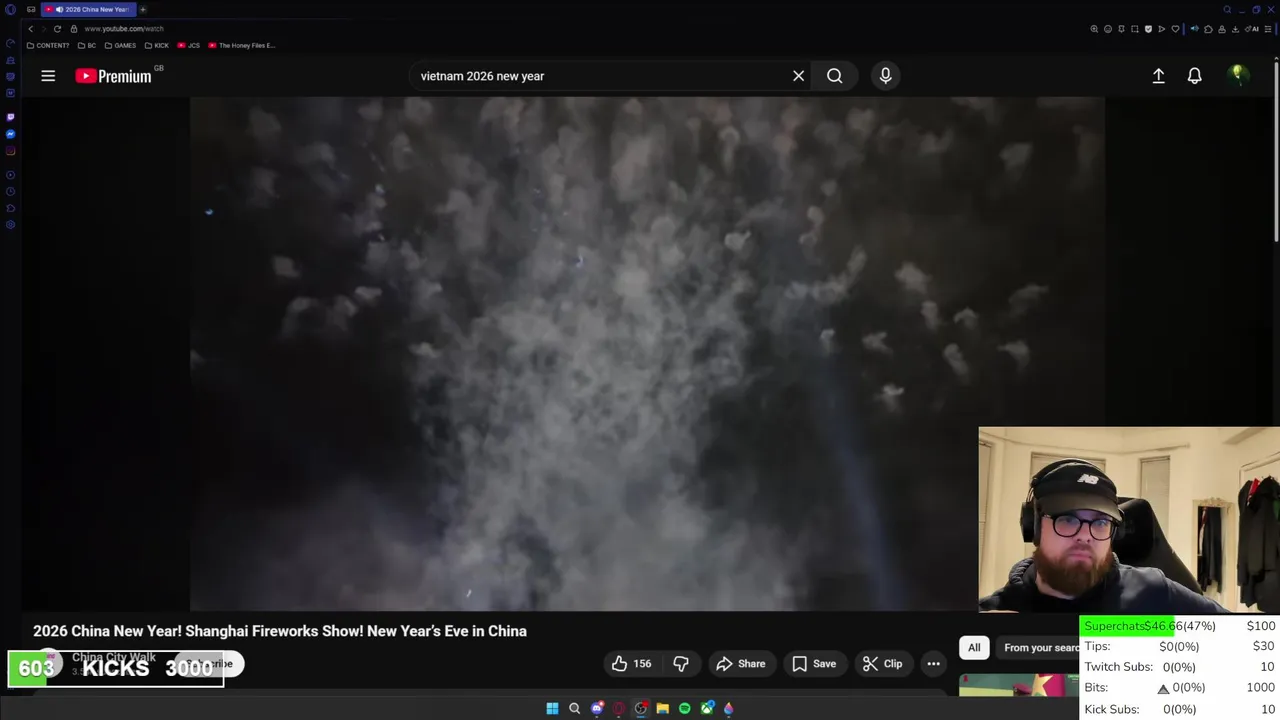
Task: Open 'The Honey Files E...' bookmark
Action: tap(242, 45)
